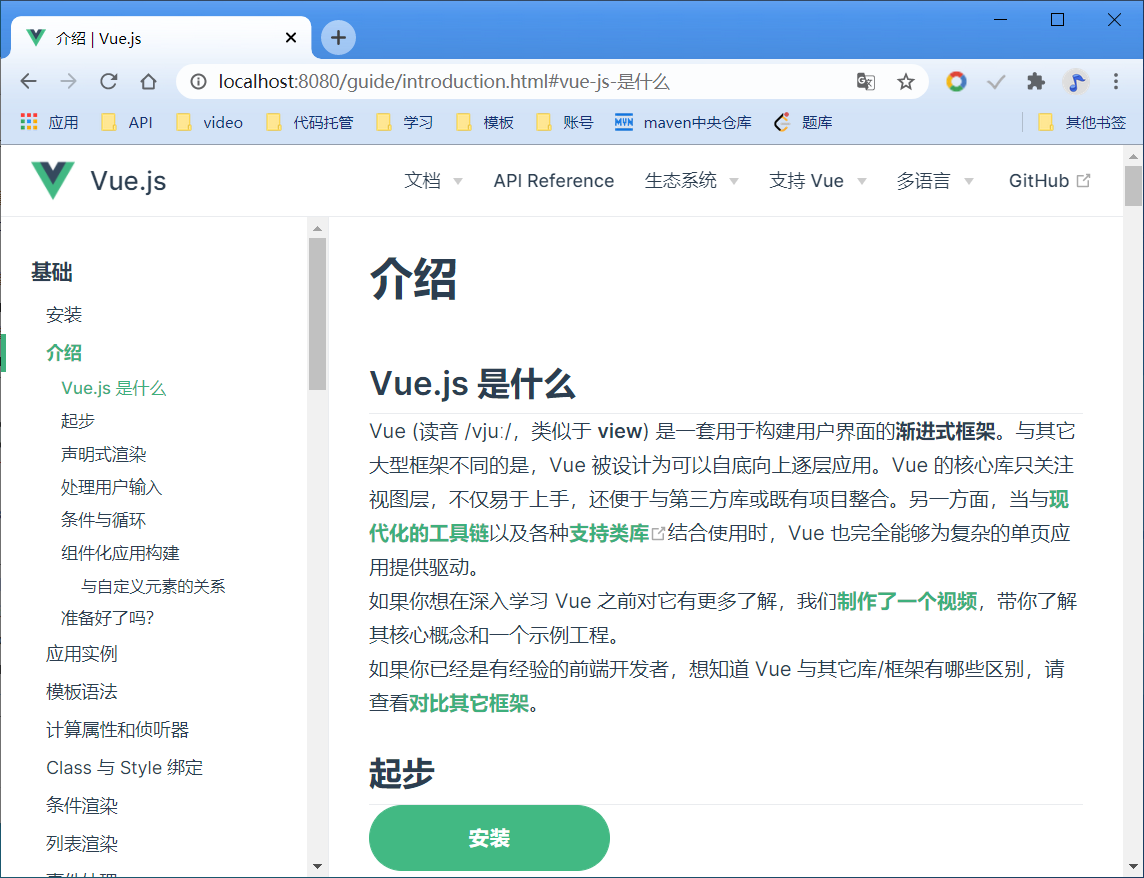Open 条件渲染 in the sidebar
The width and height of the screenshot is (1144, 878).
coord(82,805)
